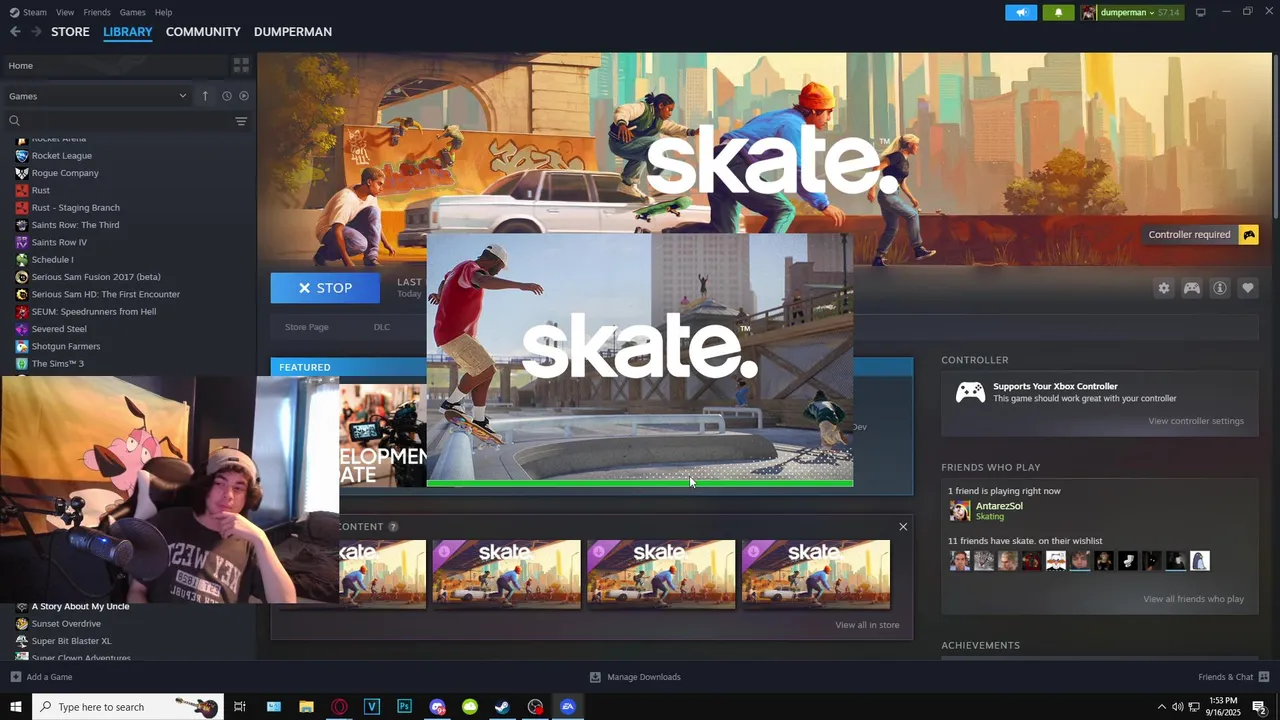The height and width of the screenshot is (720, 1280).
Task: Click the Add a Game plus icon
Action: (15, 677)
